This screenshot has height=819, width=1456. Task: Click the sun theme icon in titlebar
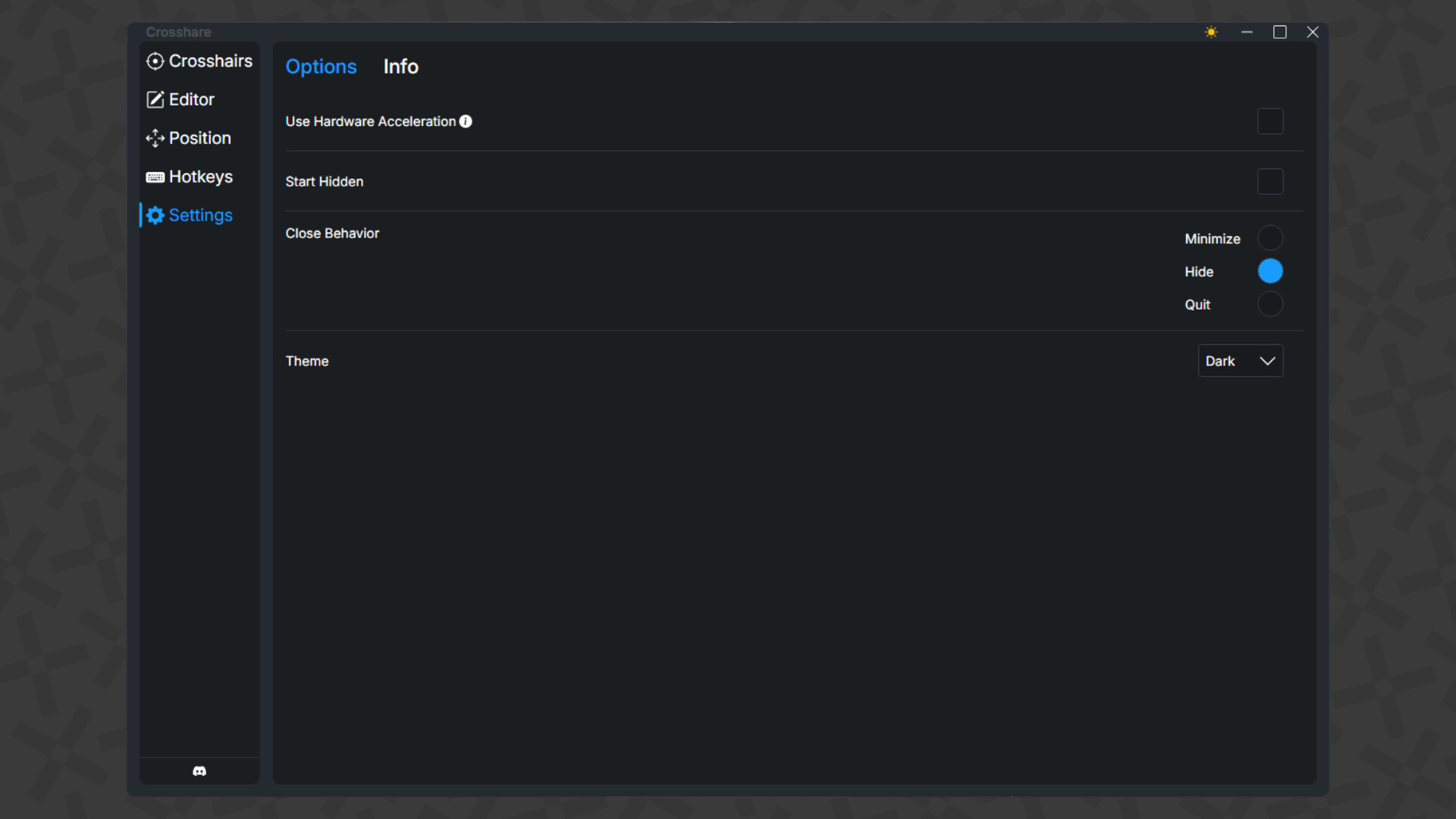click(x=1210, y=32)
